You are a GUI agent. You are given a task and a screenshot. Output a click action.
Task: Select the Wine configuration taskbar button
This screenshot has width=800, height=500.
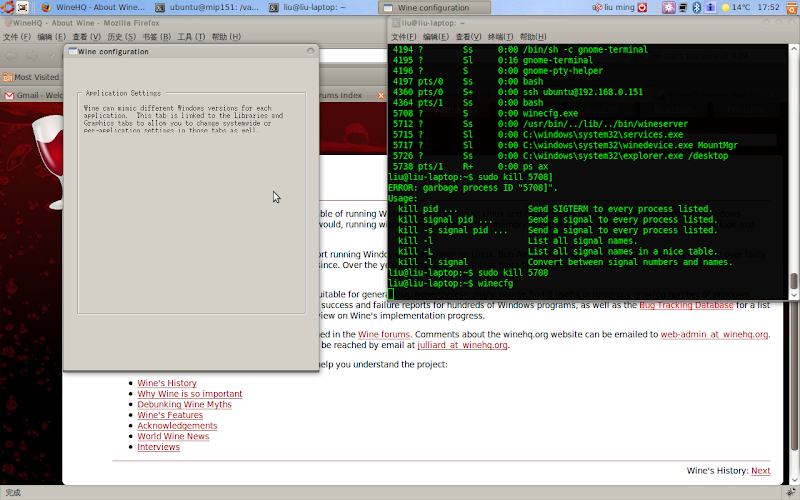(434, 7)
